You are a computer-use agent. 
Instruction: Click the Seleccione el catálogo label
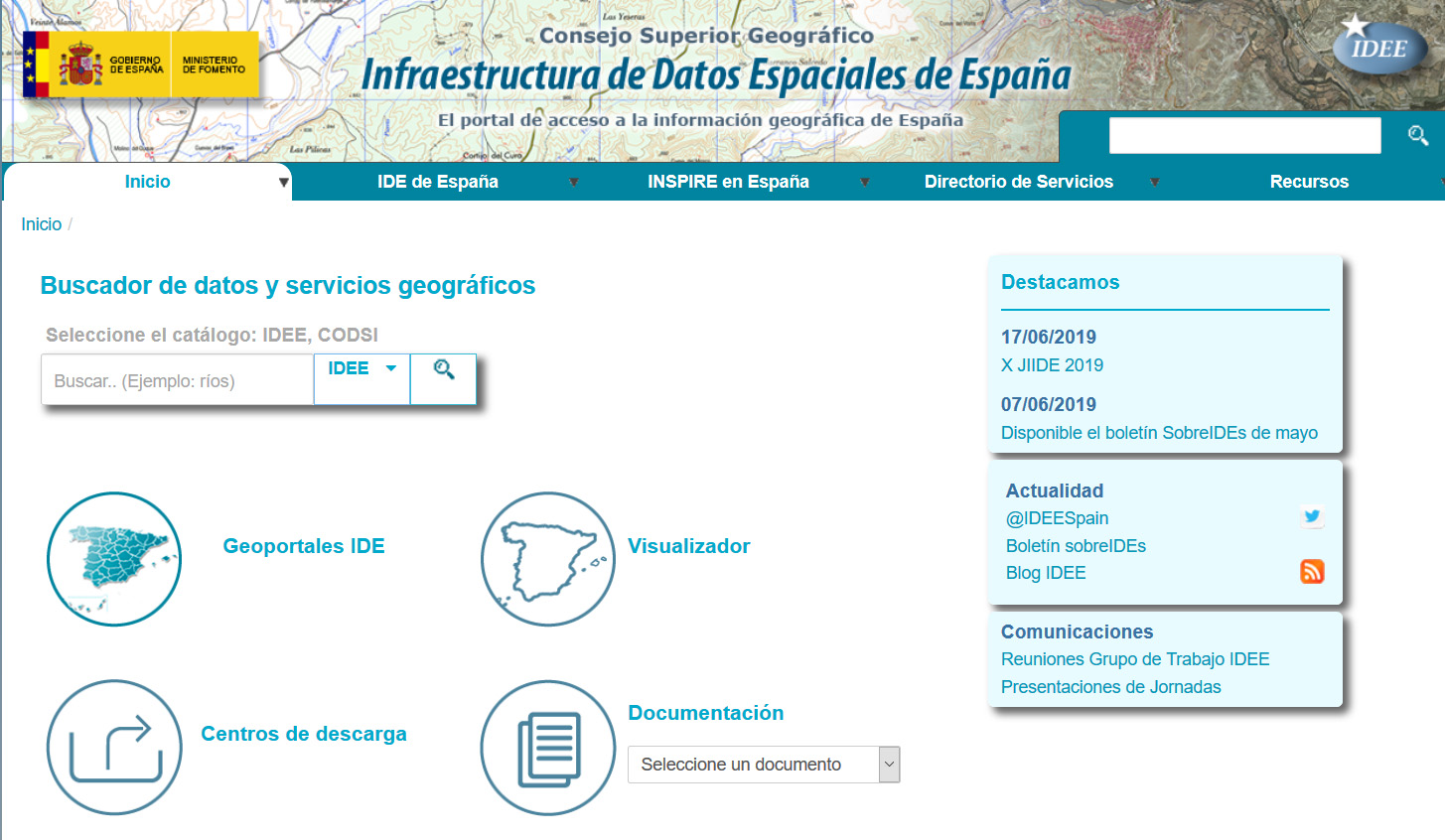coord(212,335)
